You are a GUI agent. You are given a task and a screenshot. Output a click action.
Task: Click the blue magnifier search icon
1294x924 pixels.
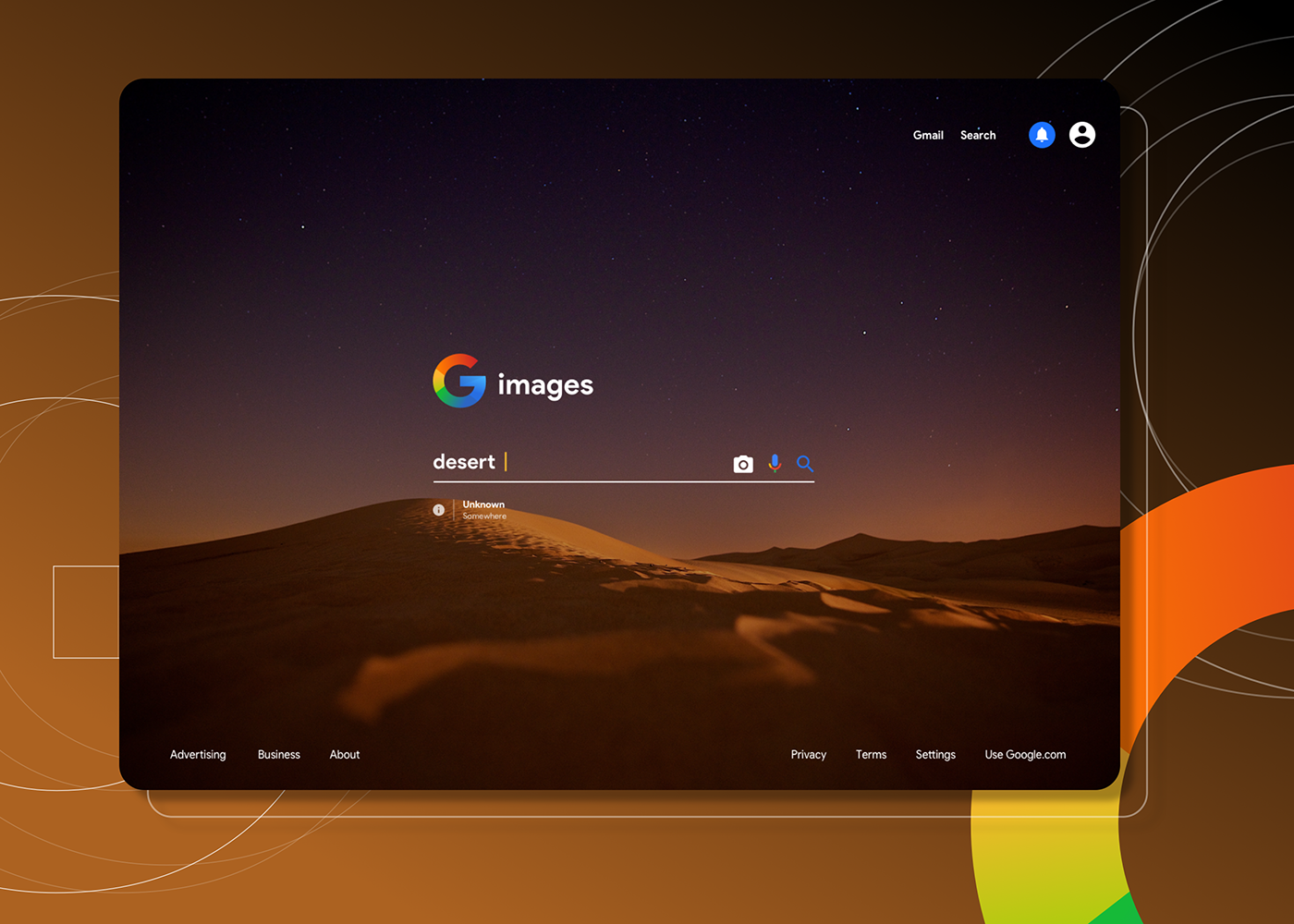(805, 464)
